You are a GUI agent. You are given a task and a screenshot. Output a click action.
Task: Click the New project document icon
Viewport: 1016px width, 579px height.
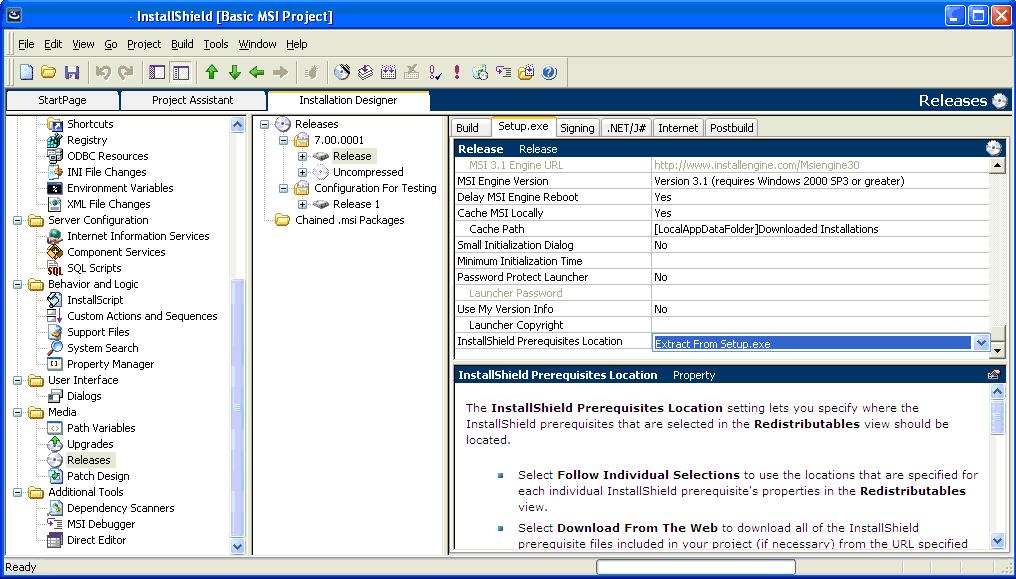click(26, 72)
